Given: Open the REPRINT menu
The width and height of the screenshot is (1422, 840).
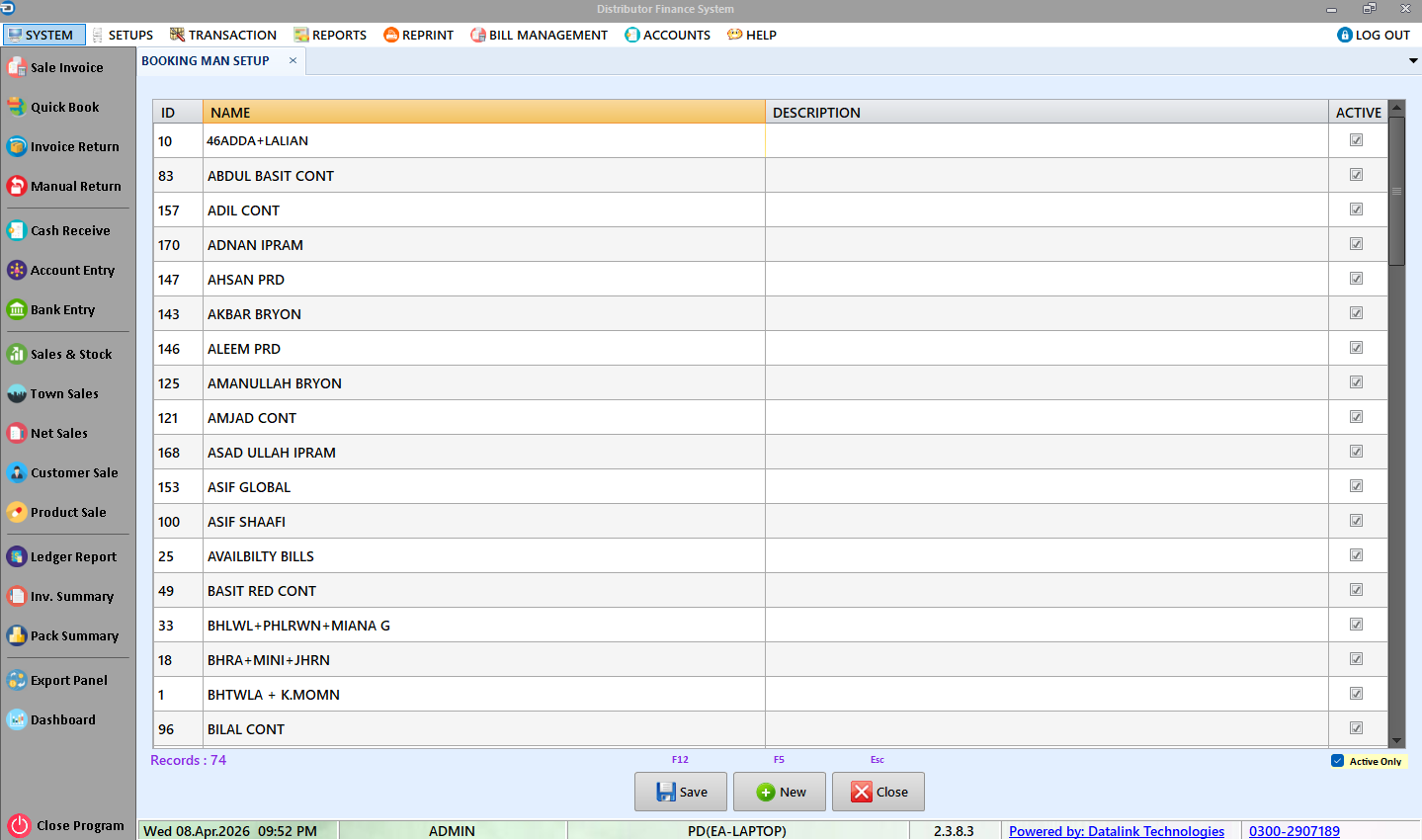Looking at the screenshot, I should 419,35.
